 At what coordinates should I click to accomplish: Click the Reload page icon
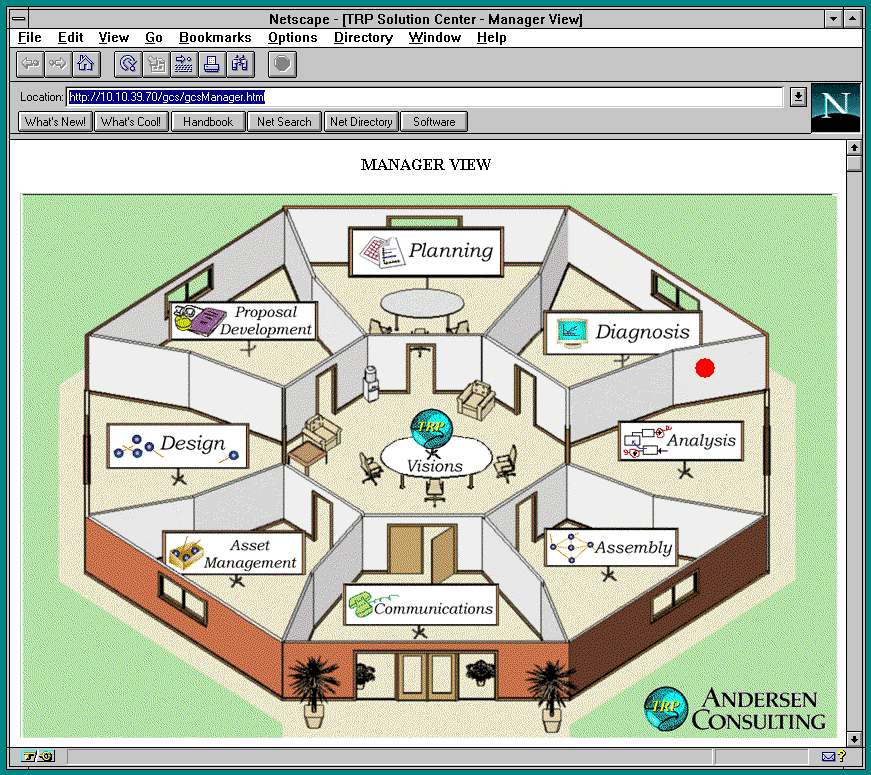click(128, 64)
